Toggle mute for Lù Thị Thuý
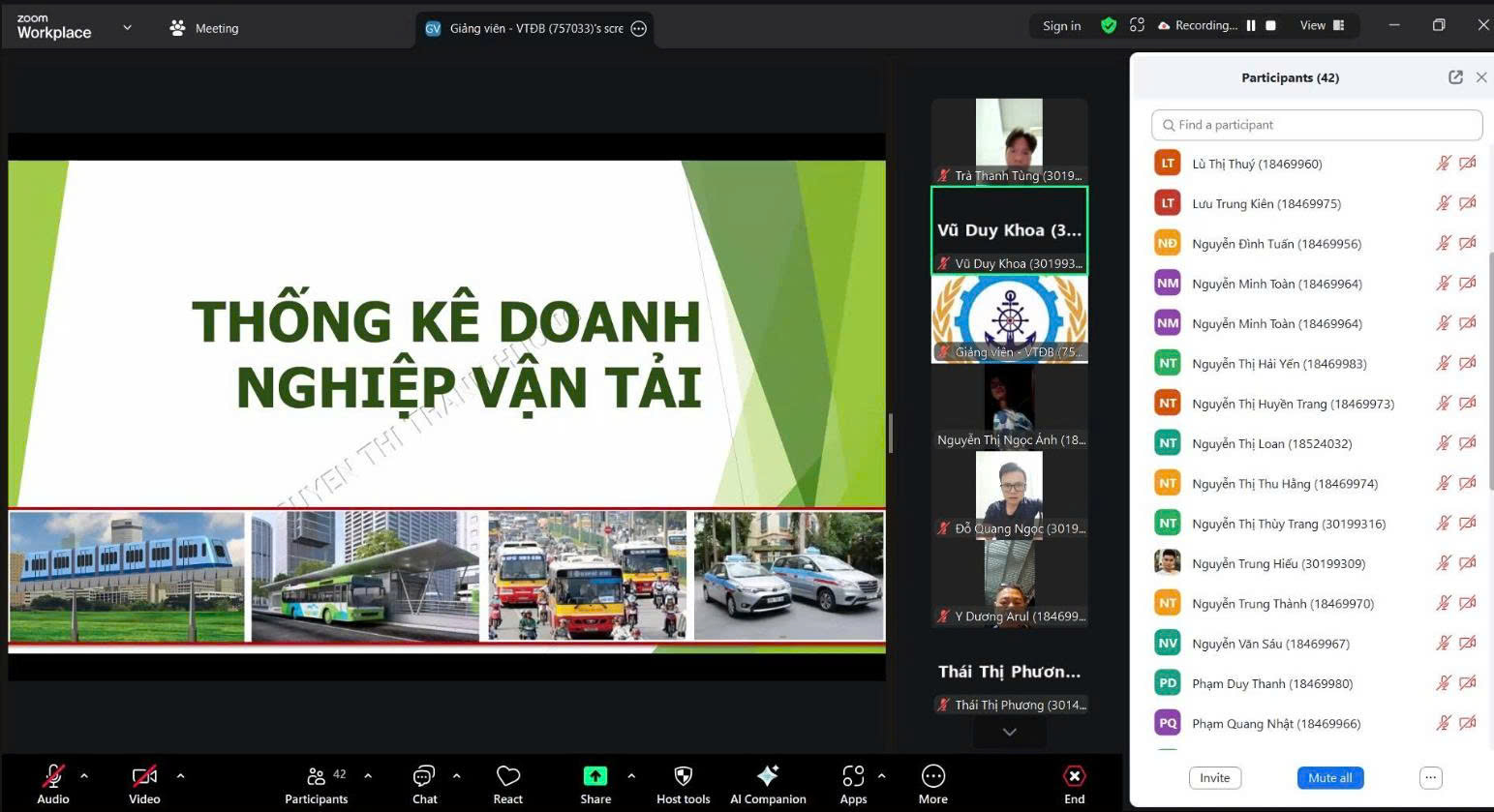The image size is (1494, 812). (1443, 164)
